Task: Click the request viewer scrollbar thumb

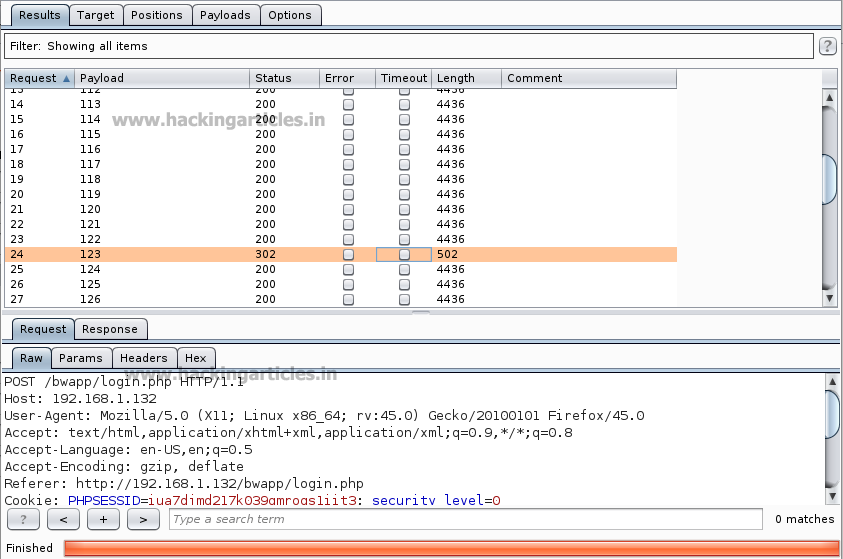Action: coord(832,414)
